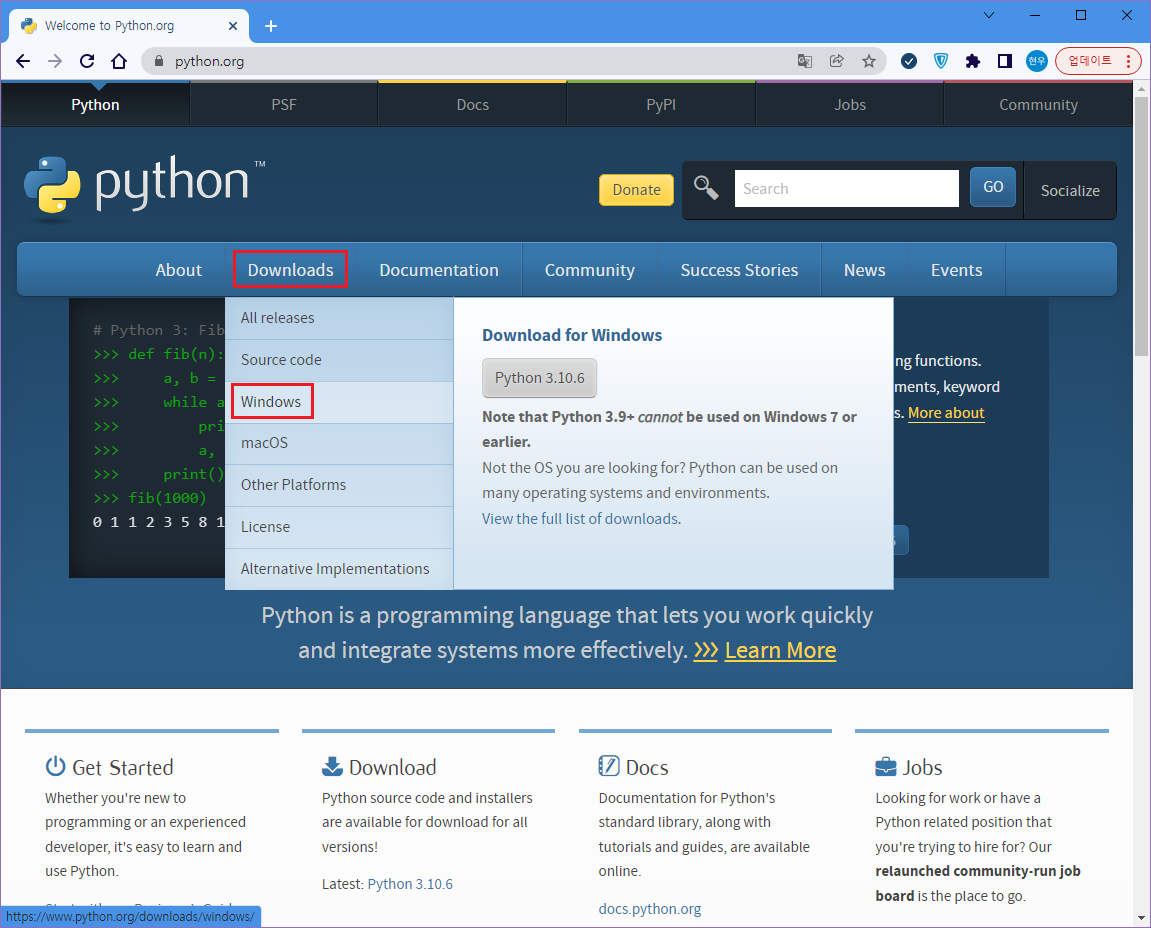
Task: Close the Welcome to Python.org tab
Action: [x=233, y=26]
